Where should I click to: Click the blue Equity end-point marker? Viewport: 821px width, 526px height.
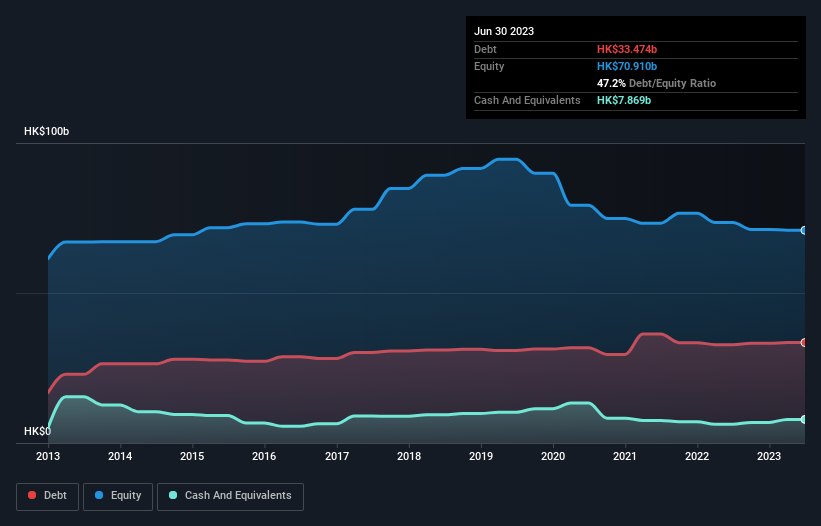(x=804, y=230)
